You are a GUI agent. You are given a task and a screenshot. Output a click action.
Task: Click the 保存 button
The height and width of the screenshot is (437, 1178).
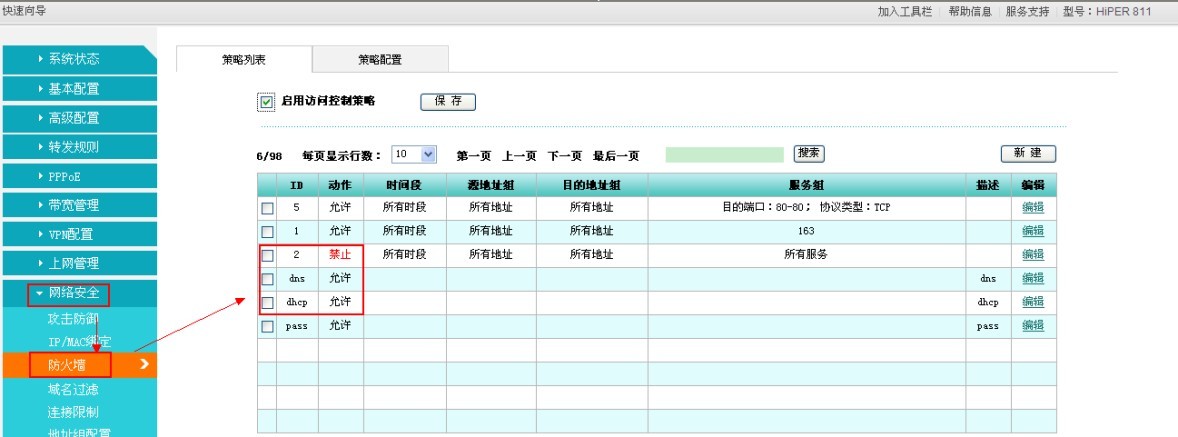(447, 102)
